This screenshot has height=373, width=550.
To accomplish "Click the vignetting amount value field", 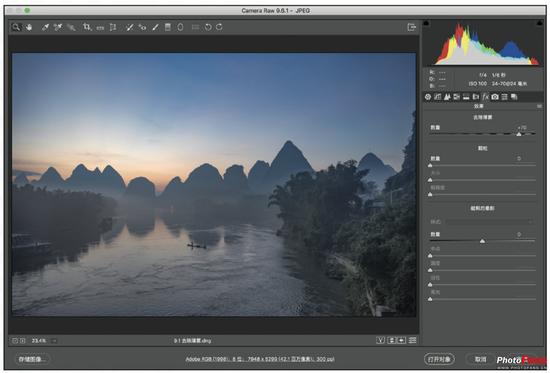I will [x=519, y=234].
